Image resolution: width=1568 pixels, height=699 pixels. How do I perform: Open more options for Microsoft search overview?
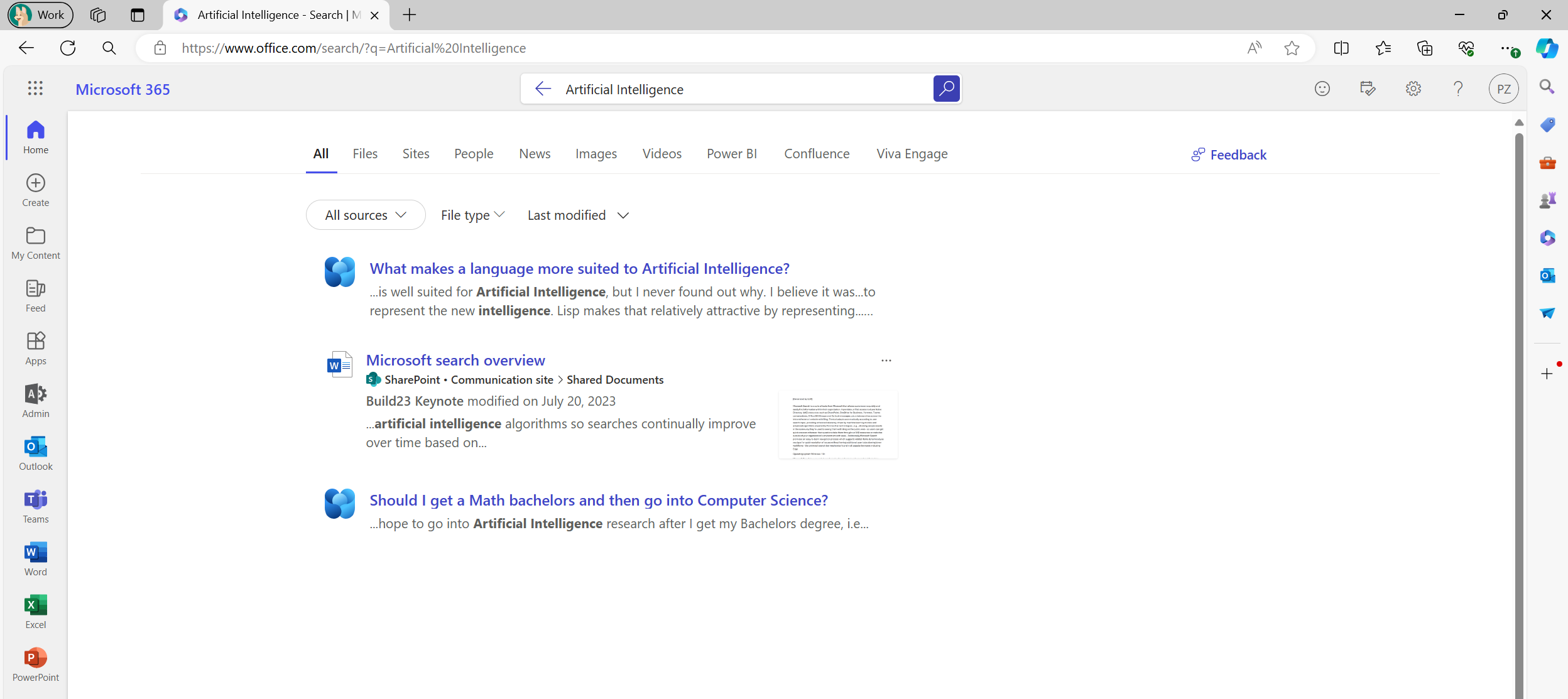[886, 360]
